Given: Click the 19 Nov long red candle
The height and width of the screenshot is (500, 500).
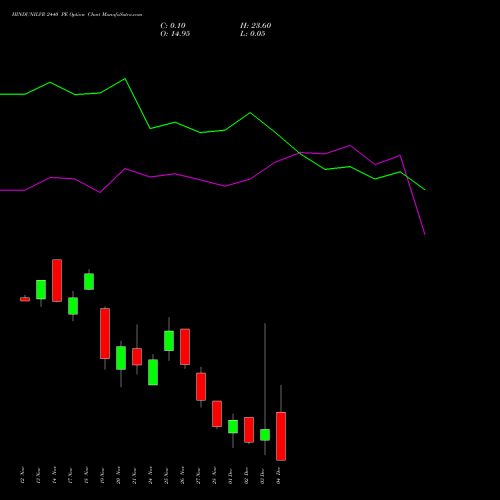Looking at the screenshot, I should [105, 333].
